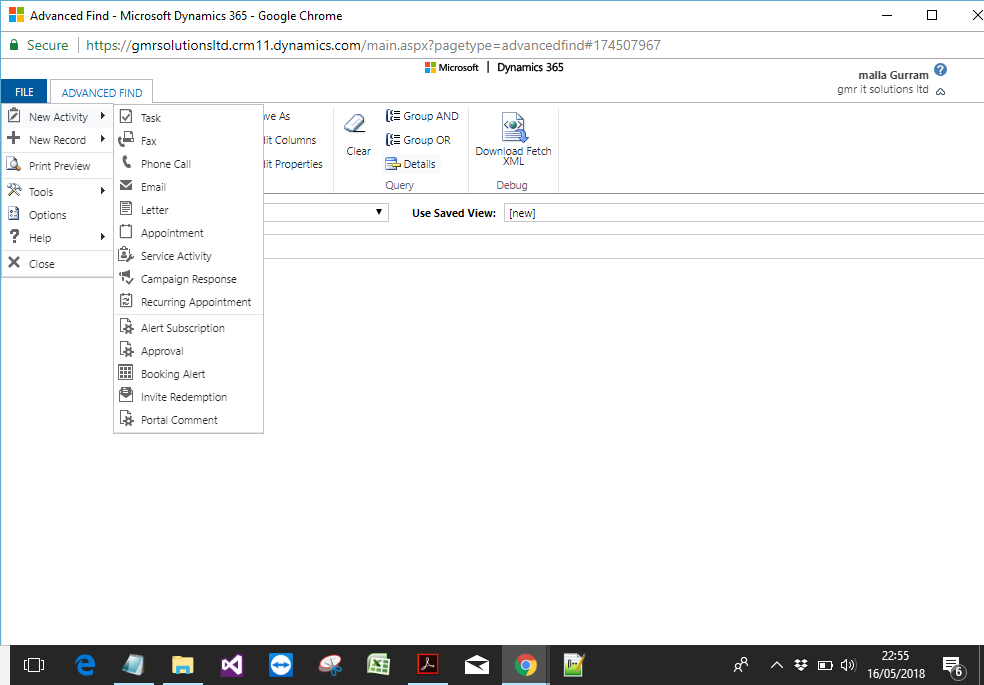Viewport: 984px width, 685px height.
Task: Click the Alert Subscription gear icon
Action: click(x=126, y=327)
